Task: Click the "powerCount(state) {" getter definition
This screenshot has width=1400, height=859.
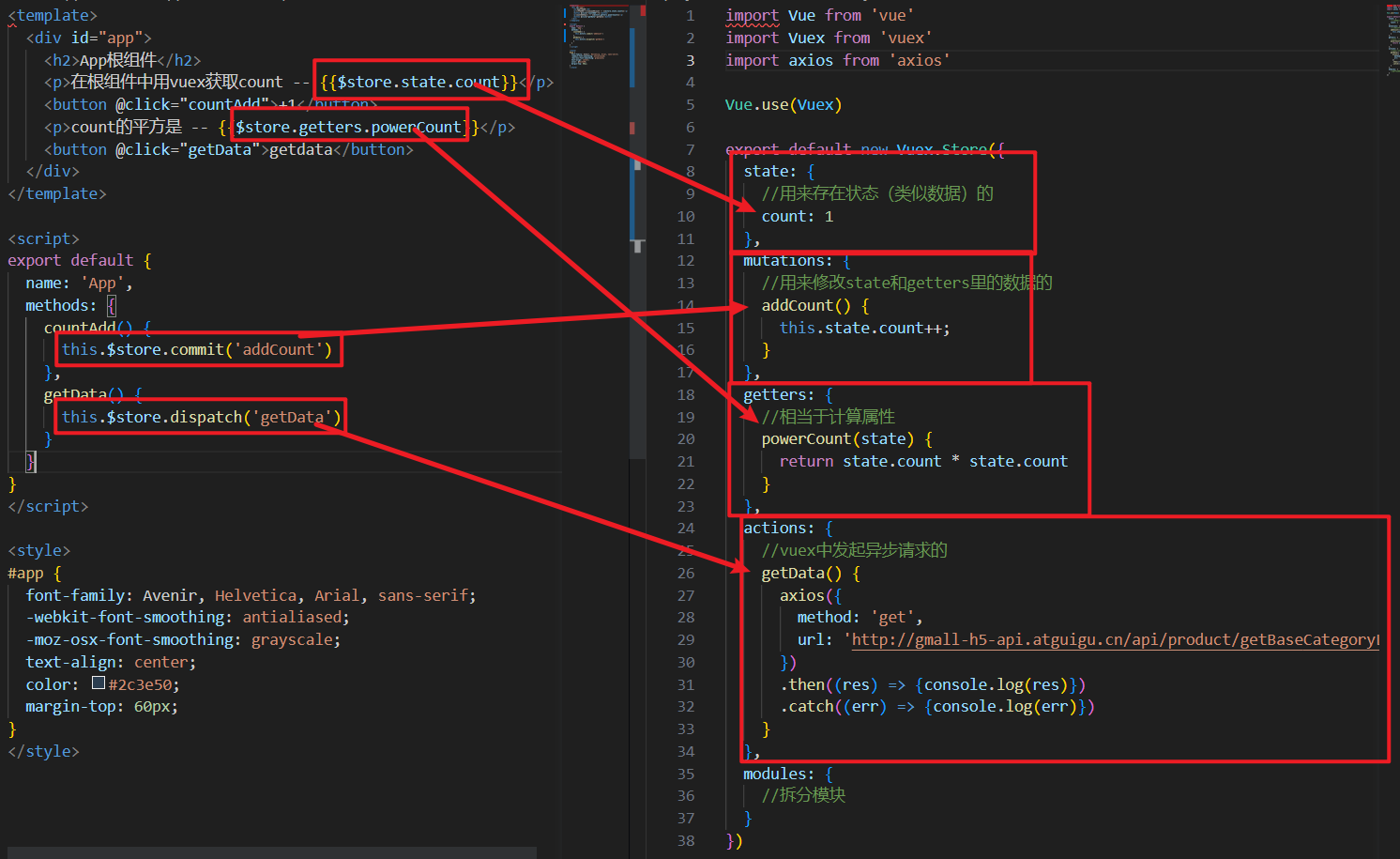Action: click(x=846, y=438)
